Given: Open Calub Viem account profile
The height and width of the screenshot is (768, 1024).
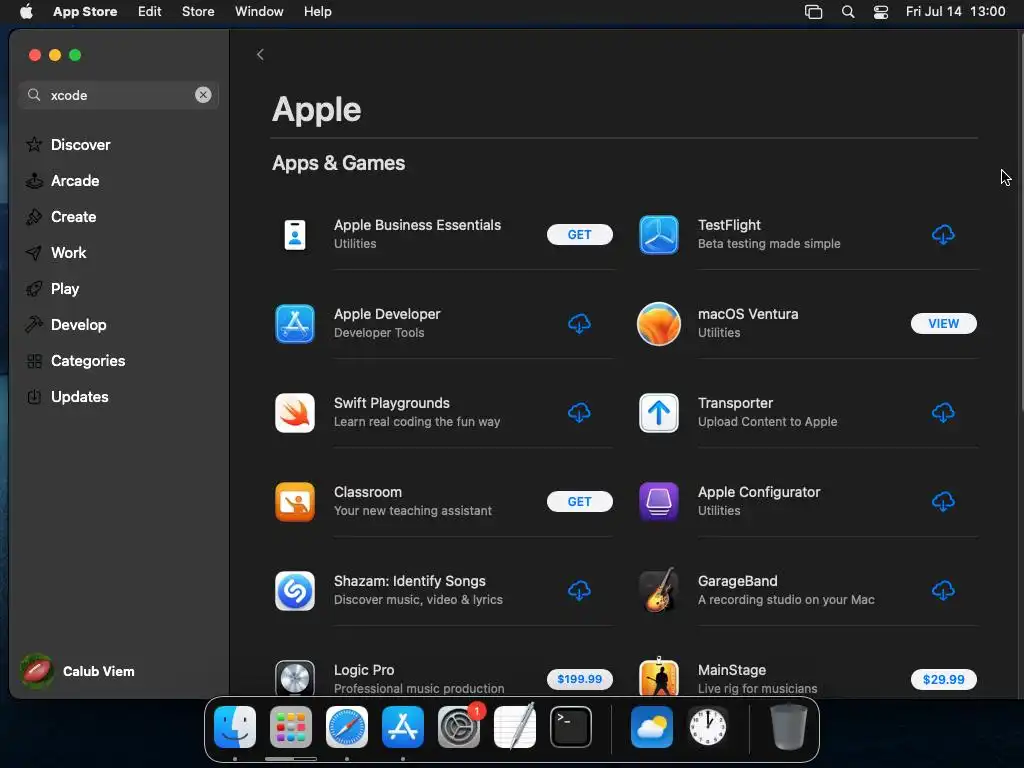Looking at the screenshot, I should (x=78, y=671).
